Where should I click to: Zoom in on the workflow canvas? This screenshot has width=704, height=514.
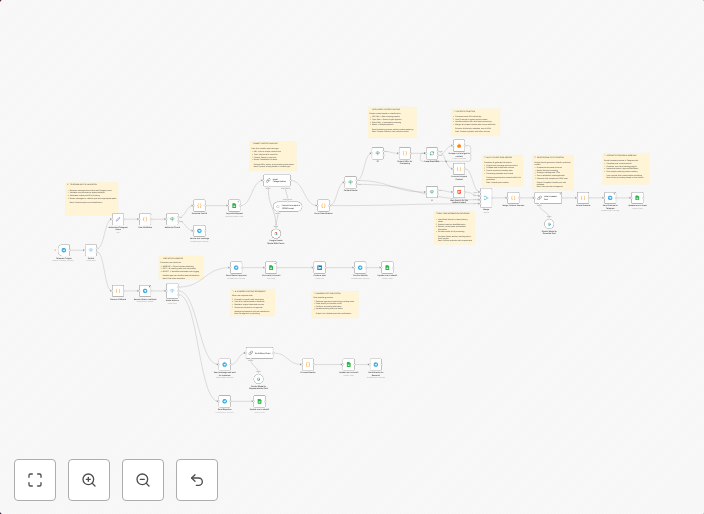89,480
